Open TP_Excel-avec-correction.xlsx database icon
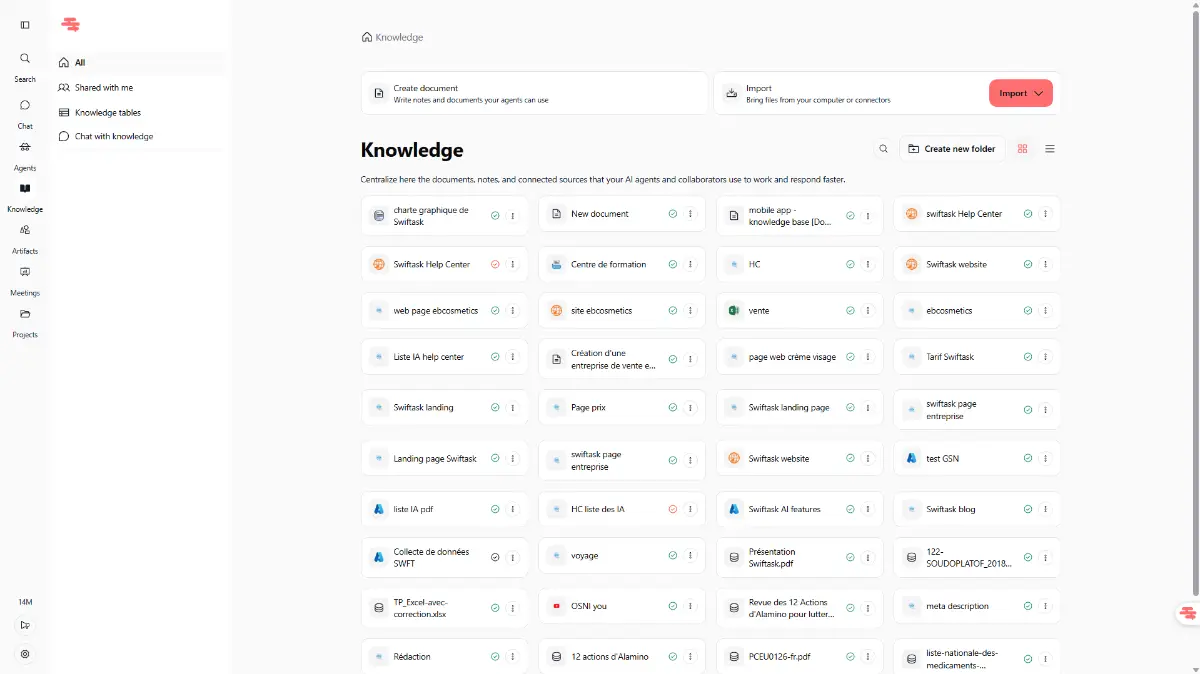The image size is (1200, 674). coord(379,607)
